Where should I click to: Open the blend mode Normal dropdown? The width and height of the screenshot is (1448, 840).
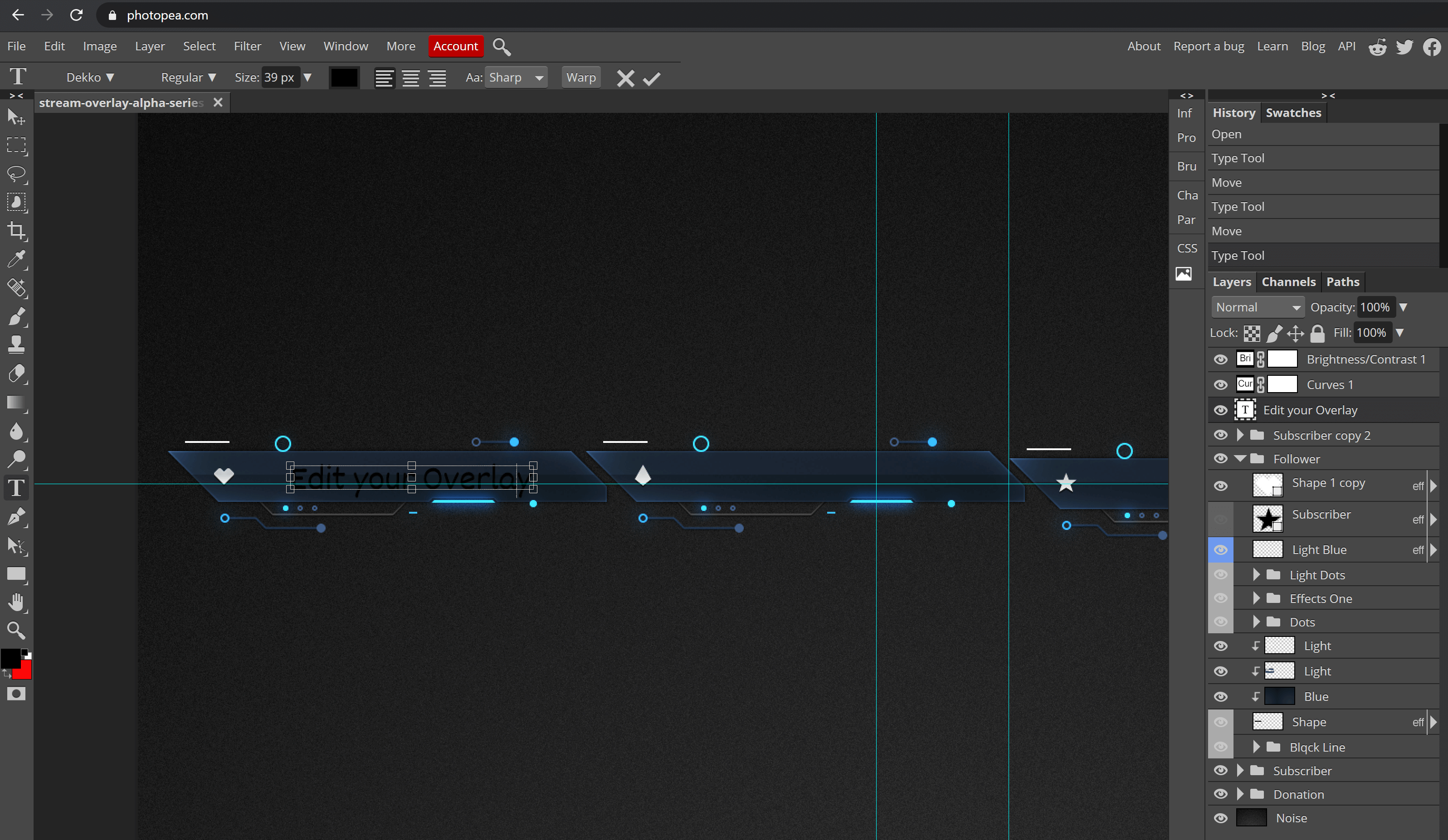(x=1257, y=307)
